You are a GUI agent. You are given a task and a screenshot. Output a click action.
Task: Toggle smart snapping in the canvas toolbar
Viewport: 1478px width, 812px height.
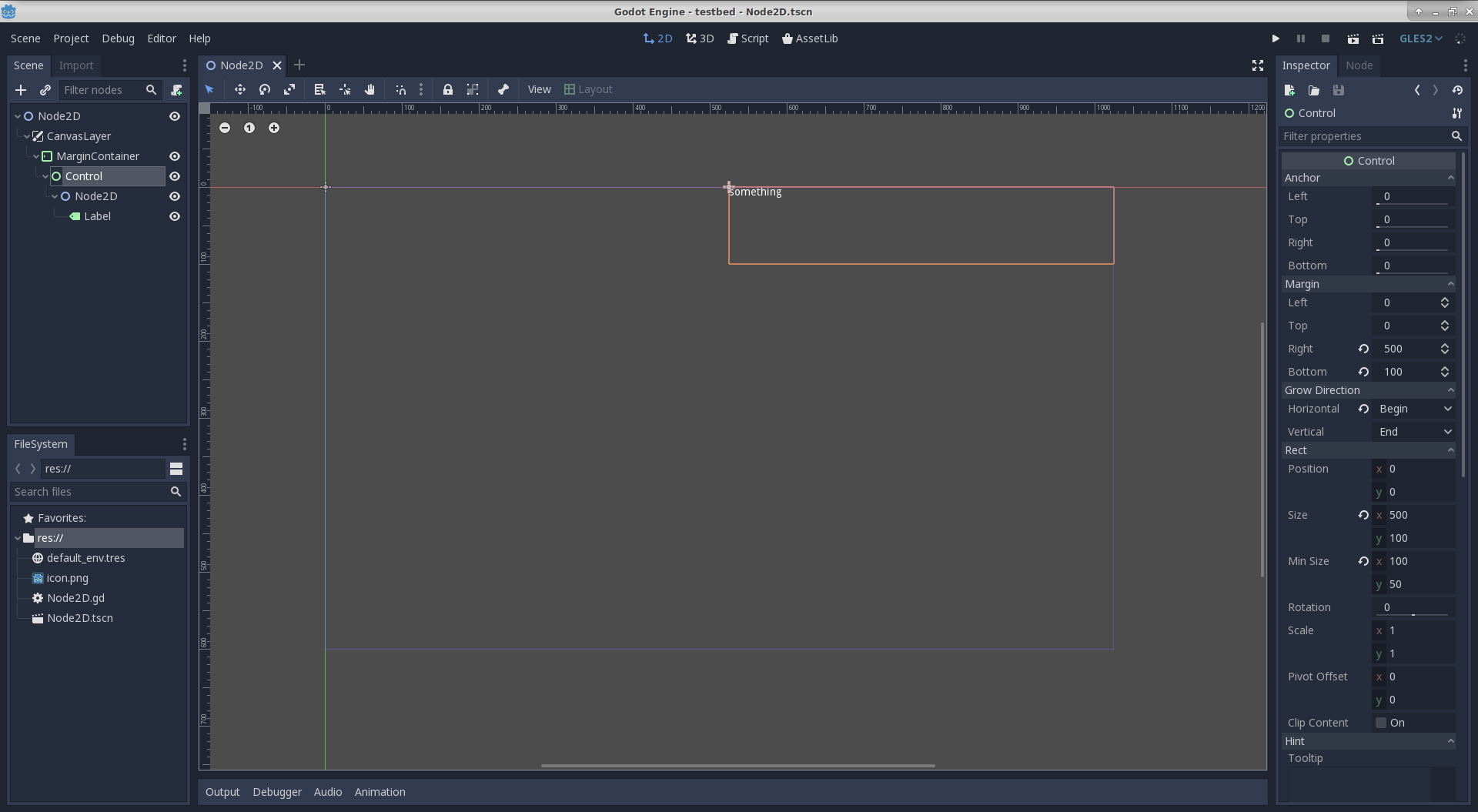point(400,89)
